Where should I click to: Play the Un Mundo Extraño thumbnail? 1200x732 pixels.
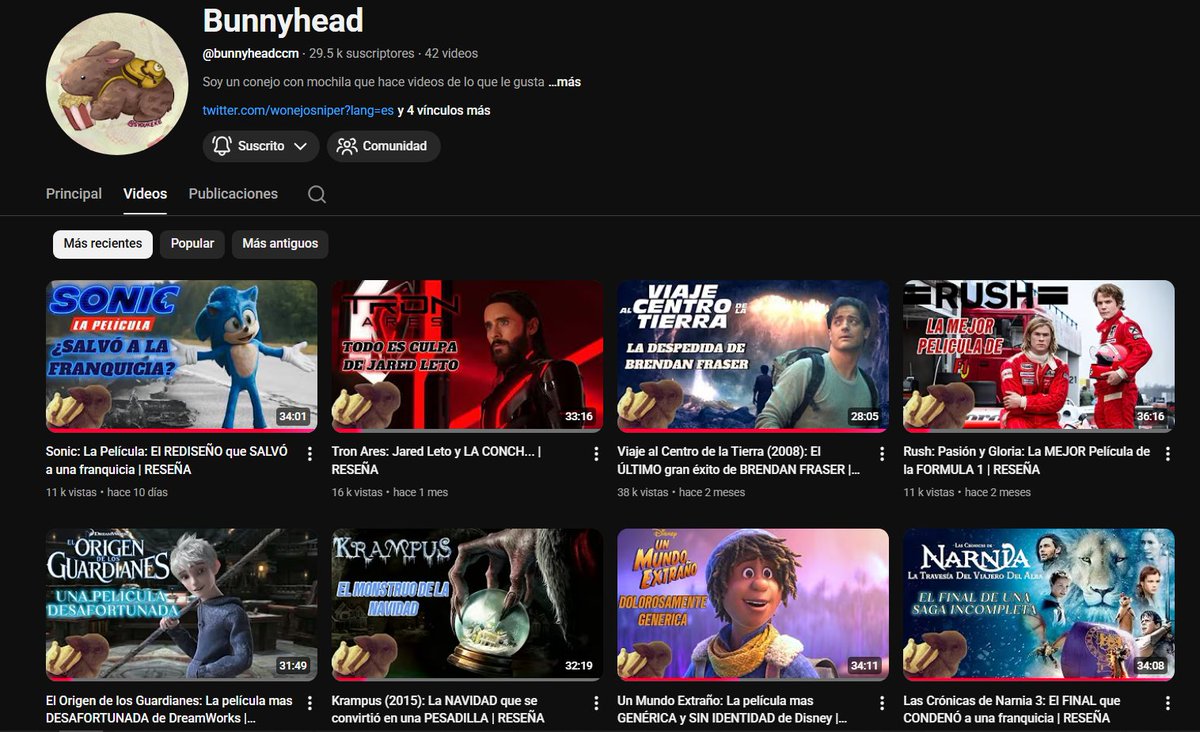[x=754, y=605]
